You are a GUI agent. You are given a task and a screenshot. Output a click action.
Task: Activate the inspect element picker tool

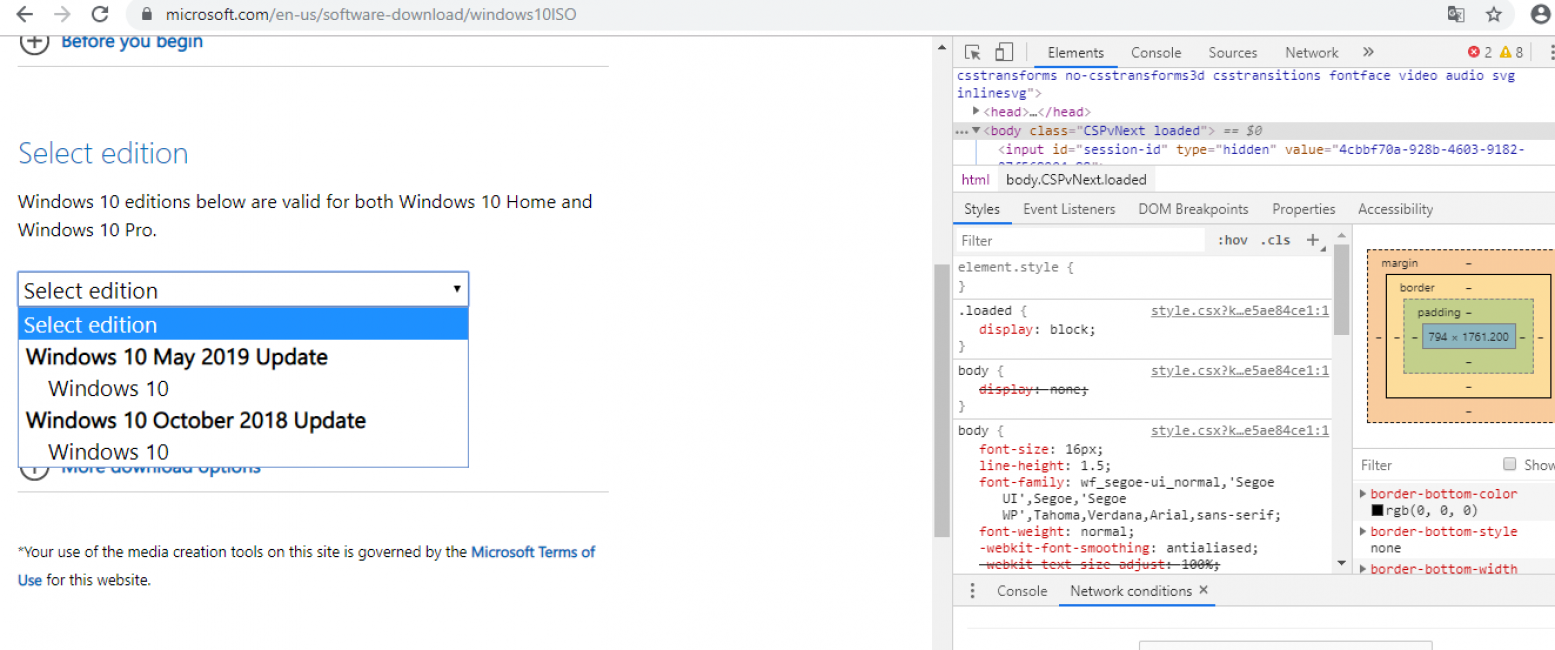972,53
